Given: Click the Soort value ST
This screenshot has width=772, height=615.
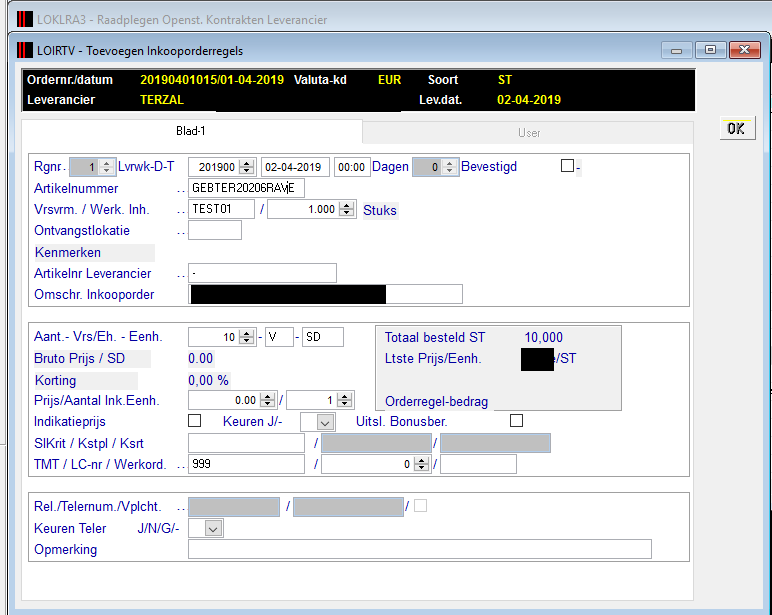Looking at the screenshot, I should click(x=505, y=80).
